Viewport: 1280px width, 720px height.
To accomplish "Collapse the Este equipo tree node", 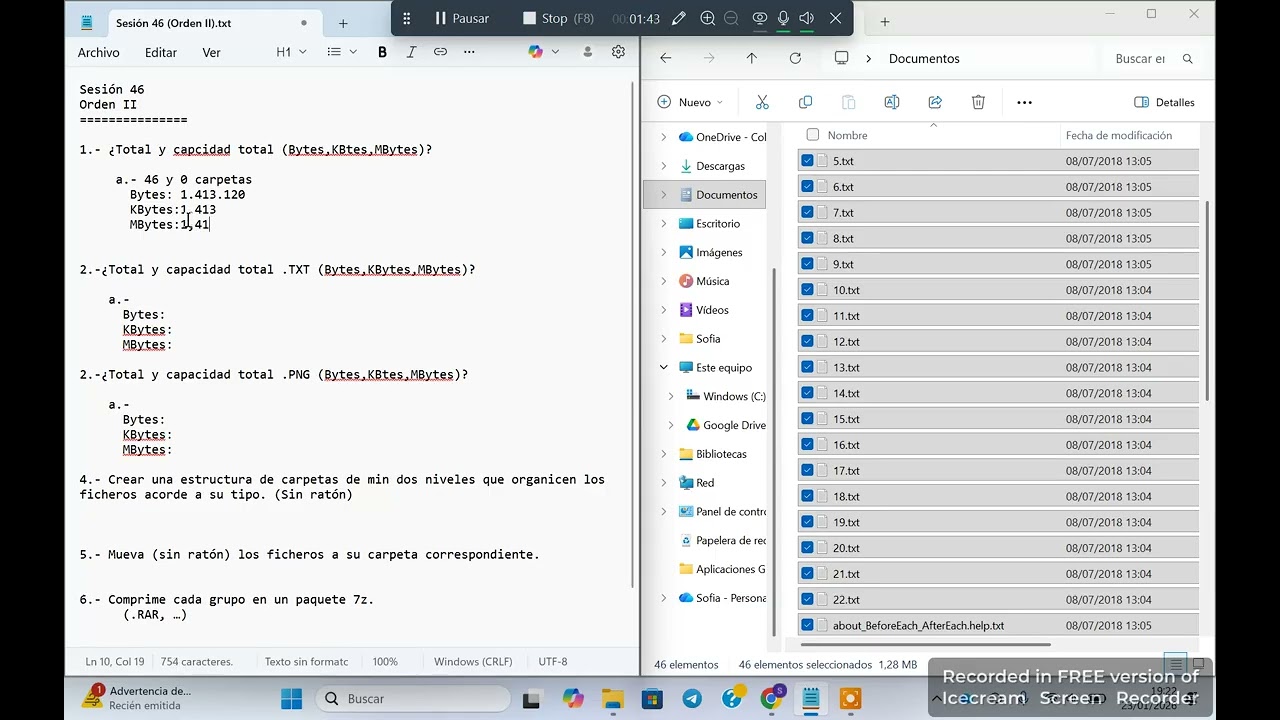I will (x=663, y=368).
